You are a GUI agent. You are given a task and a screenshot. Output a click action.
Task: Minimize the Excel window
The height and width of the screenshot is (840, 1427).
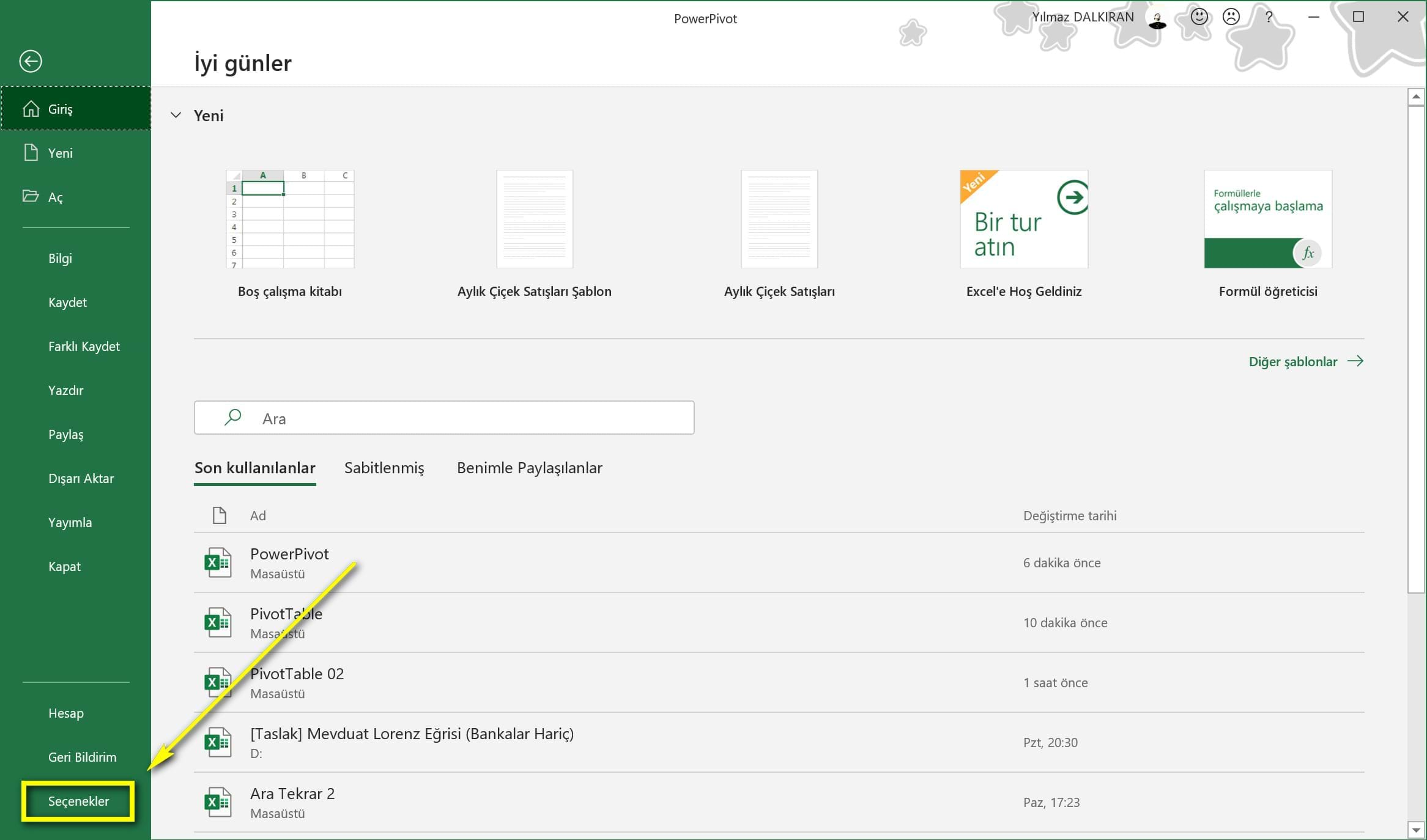pos(1313,17)
